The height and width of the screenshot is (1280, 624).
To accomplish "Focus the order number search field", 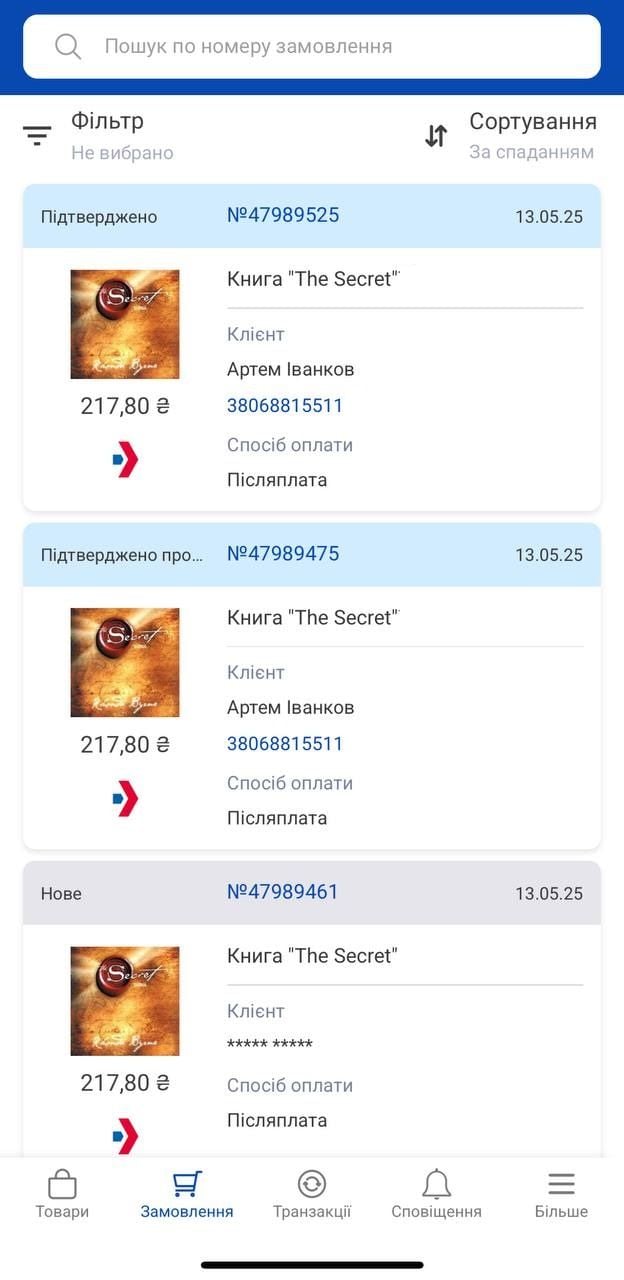I will click(312, 46).
